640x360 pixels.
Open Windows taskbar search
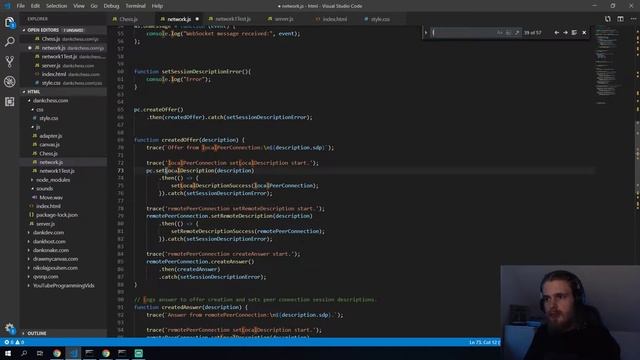tap(24, 353)
